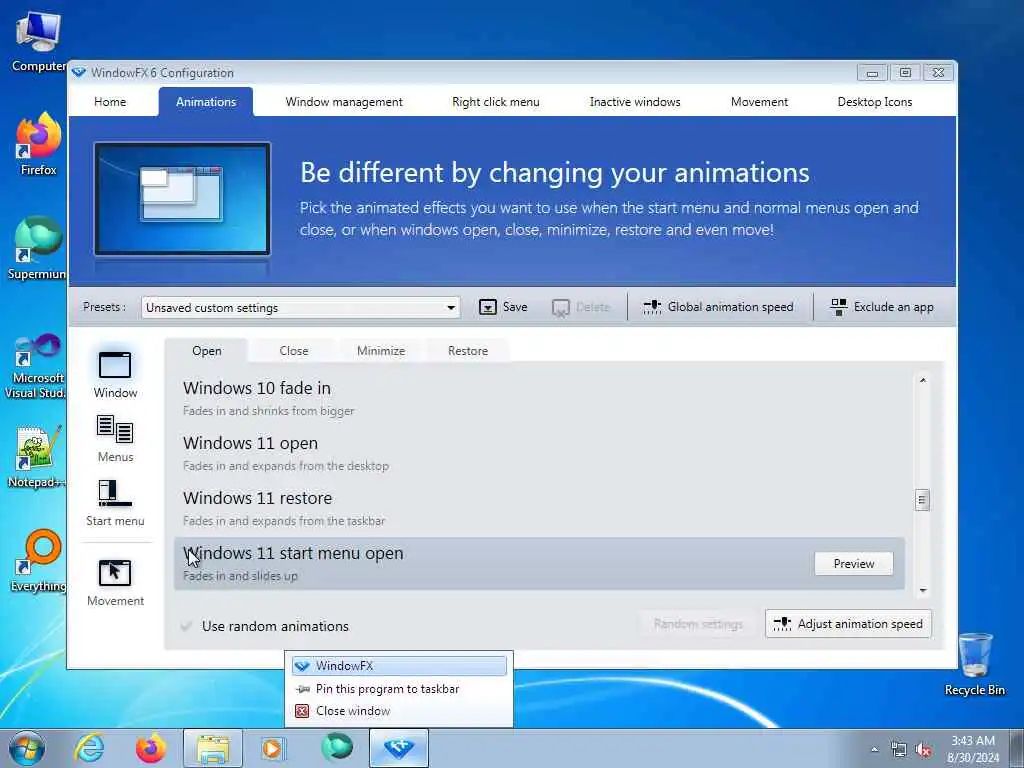Open the Computer desktop icon
This screenshot has width=1024, height=768.
[38, 40]
